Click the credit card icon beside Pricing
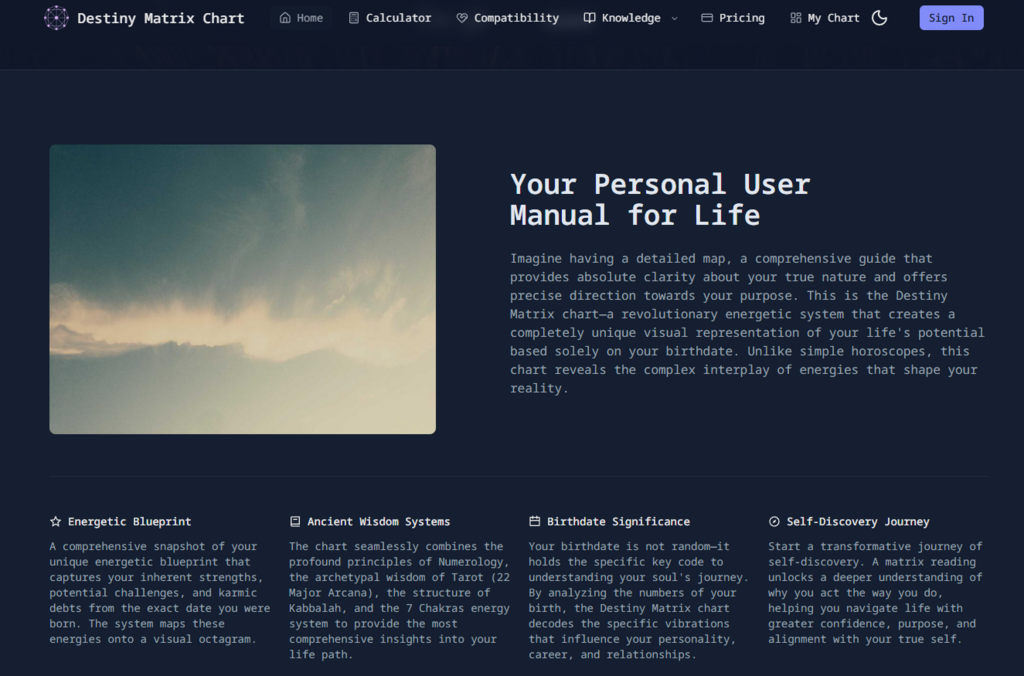Viewport: 1024px width, 676px height. (x=707, y=18)
